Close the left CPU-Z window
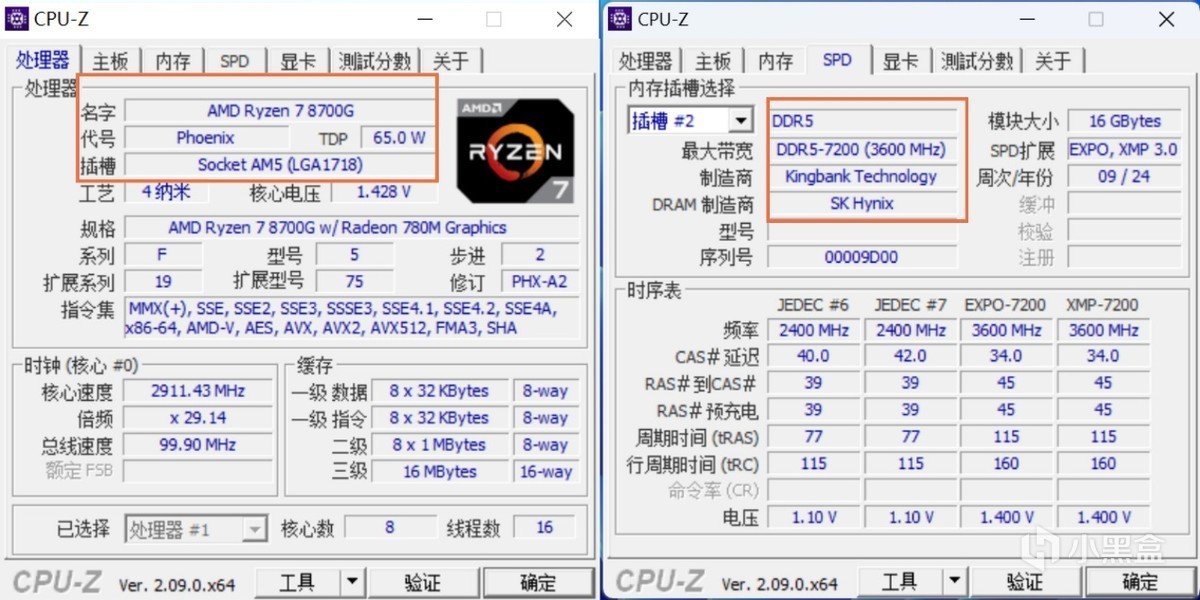Screen dimensions: 1200x600 pyautogui.click(x=565, y=19)
